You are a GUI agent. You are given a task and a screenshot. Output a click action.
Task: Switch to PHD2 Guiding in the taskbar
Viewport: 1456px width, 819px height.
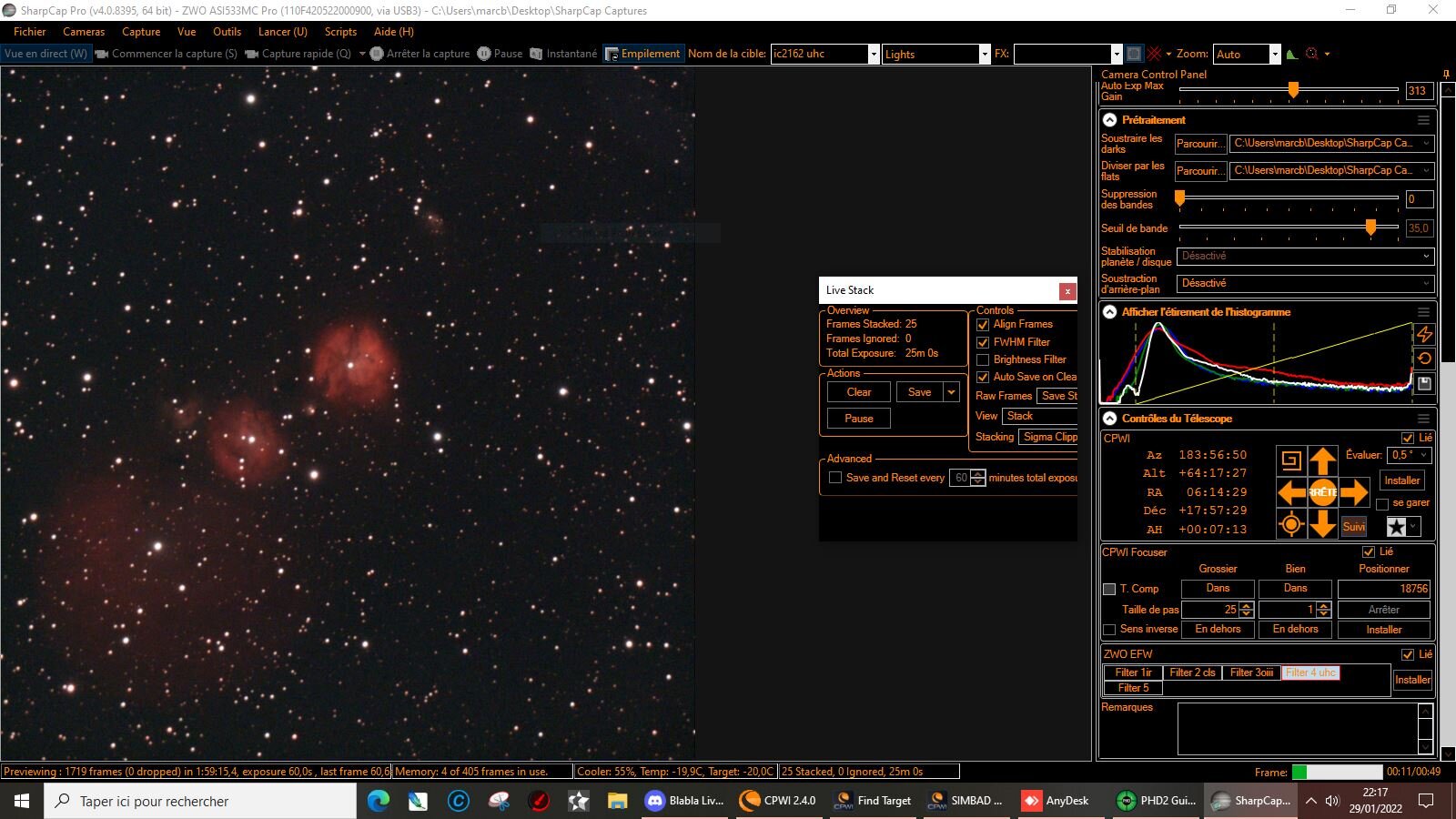(1158, 801)
